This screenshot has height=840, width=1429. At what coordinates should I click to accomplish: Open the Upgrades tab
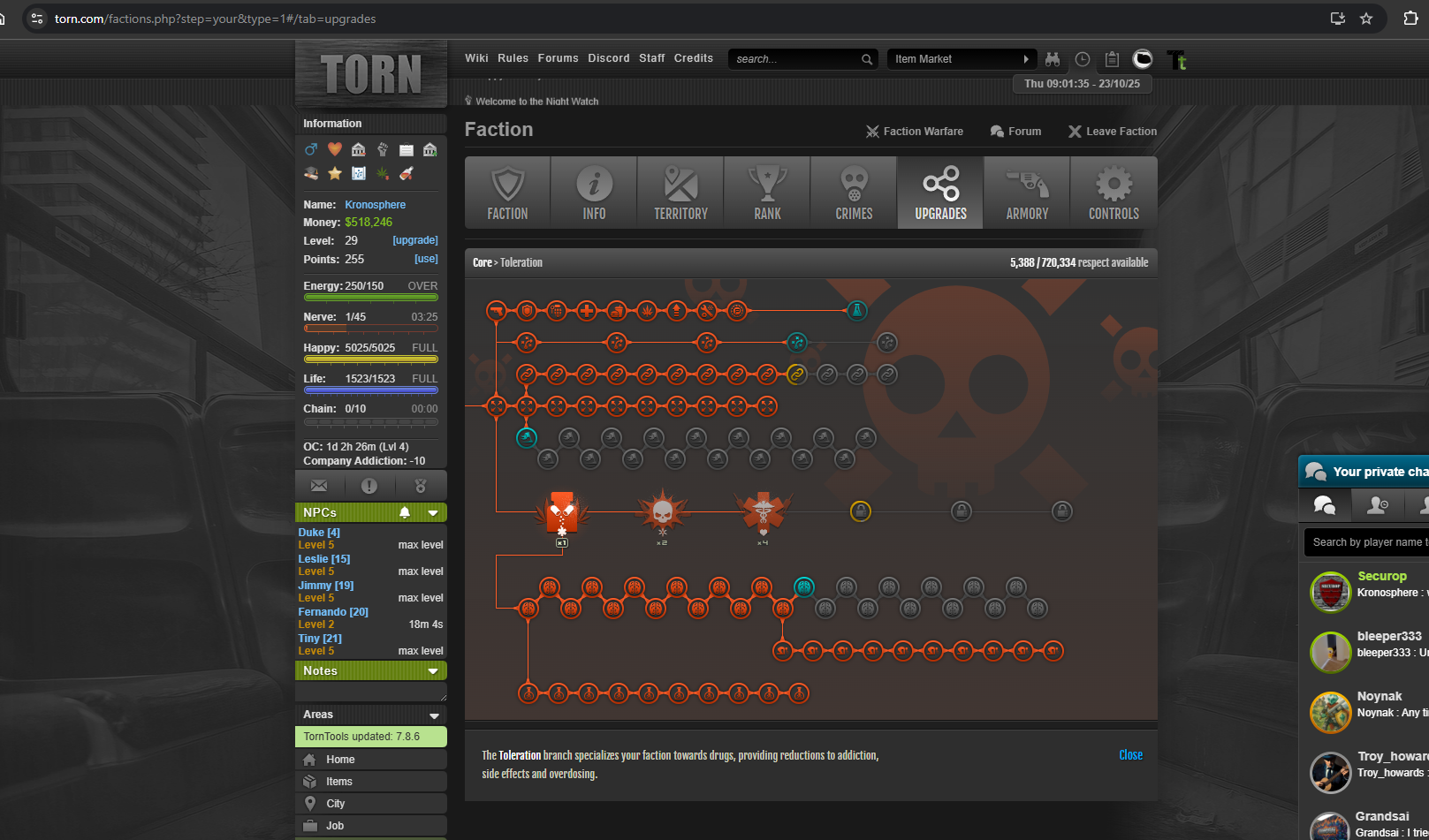tap(940, 193)
